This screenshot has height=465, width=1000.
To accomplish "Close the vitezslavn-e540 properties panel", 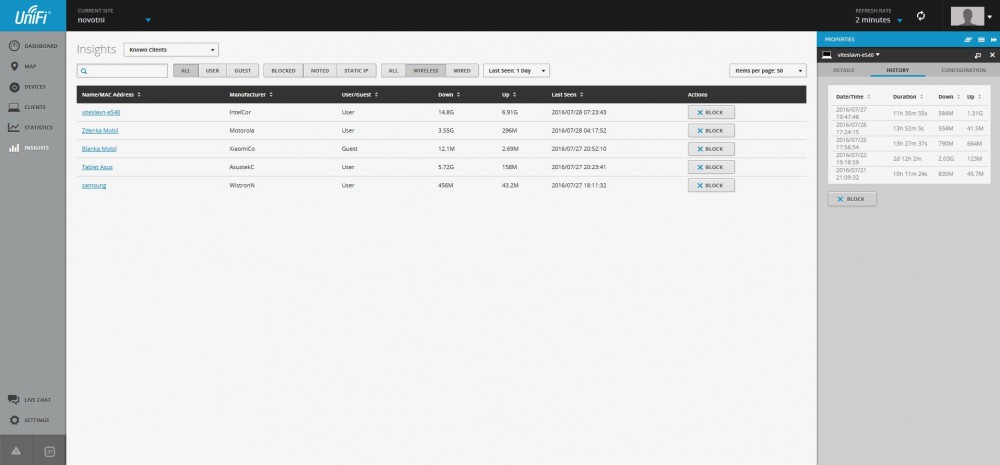I will tap(990, 55).
